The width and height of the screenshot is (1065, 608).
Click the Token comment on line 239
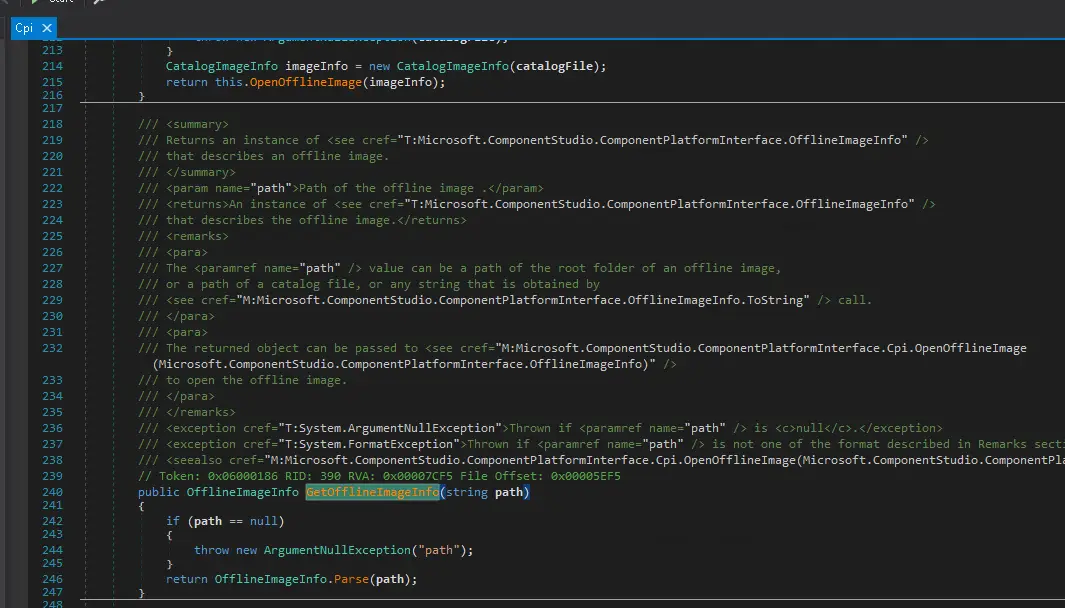pyautogui.click(x=379, y=476)
